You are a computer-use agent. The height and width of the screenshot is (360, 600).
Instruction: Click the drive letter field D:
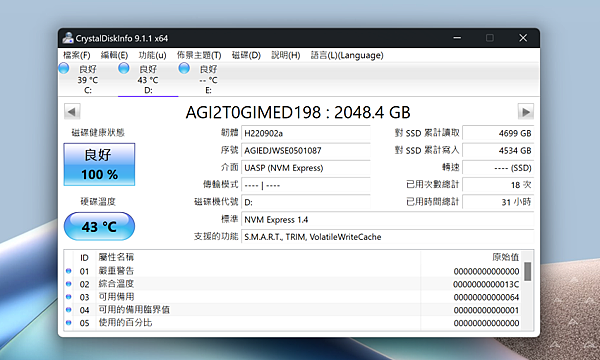click(306, 202)
